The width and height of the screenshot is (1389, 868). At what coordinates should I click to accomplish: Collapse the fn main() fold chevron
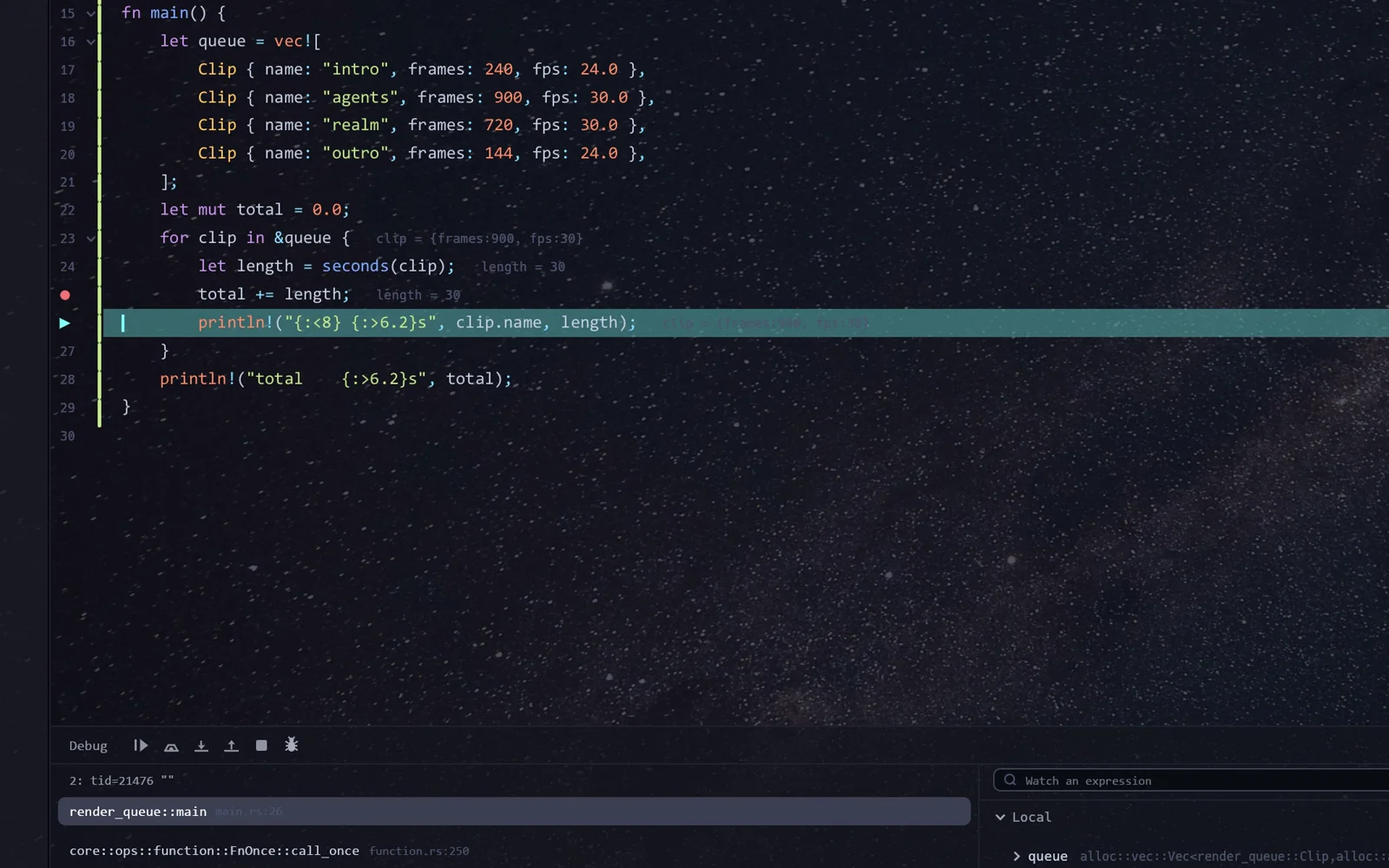click(90, 14)
